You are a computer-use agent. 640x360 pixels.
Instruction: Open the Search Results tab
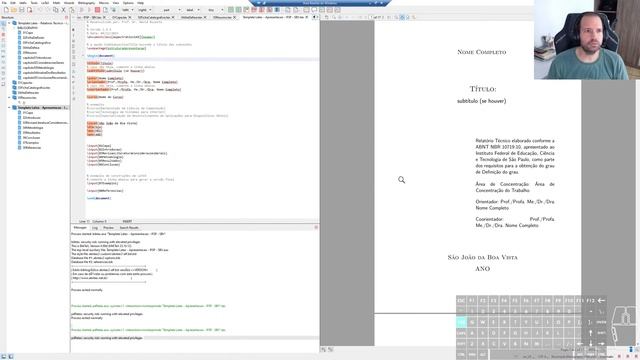tap(129, 228)
